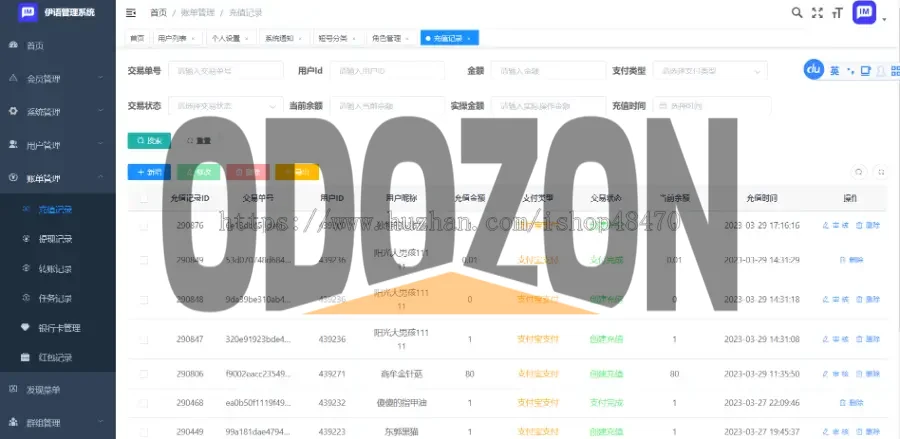Image resolution: width=900 pixels, height=439 pixels.
Task: Check the row checkbox for record 290849
Action: [143, 261]
